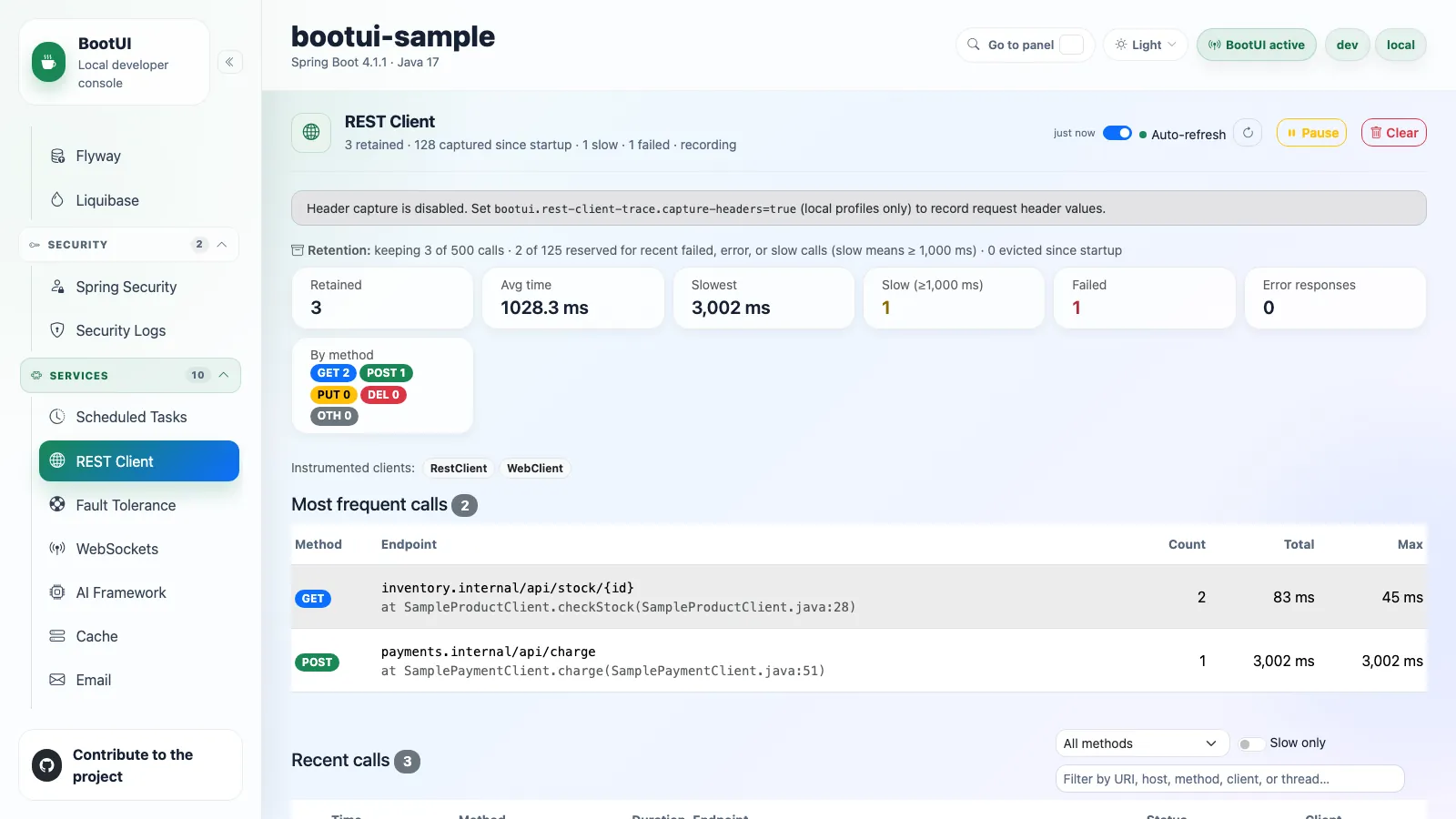
Task: Open the All methods filter dropdown
Action: (x=1142, y=743)
